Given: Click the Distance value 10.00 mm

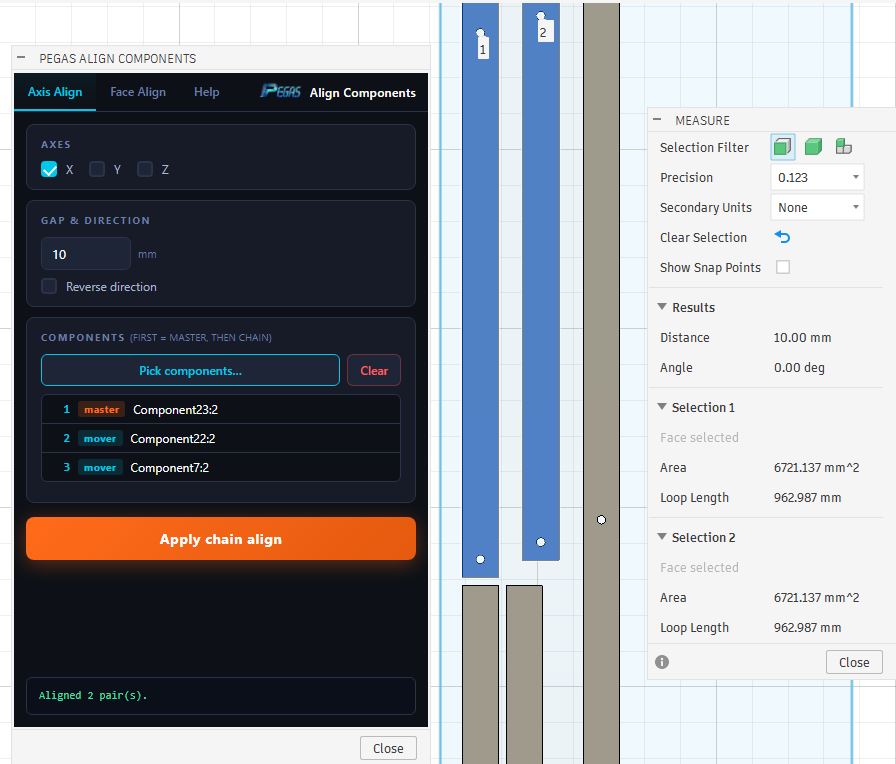Looking at the screenshot, I should click(x=802, y=337).
